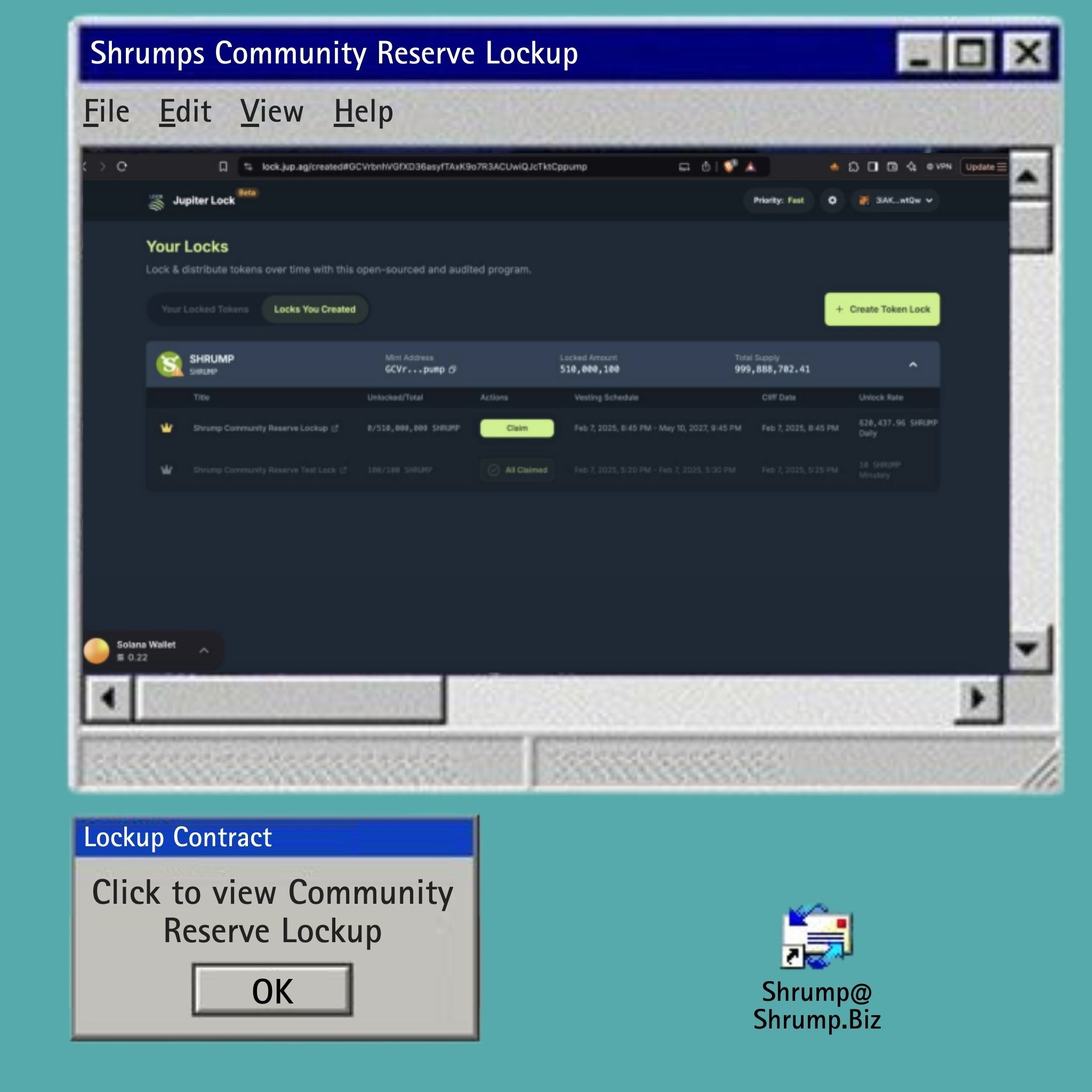Screen dimensions: 1092x1092
Task: Open the settings gear in Jupiter Lock
Action: click(832, 200)
